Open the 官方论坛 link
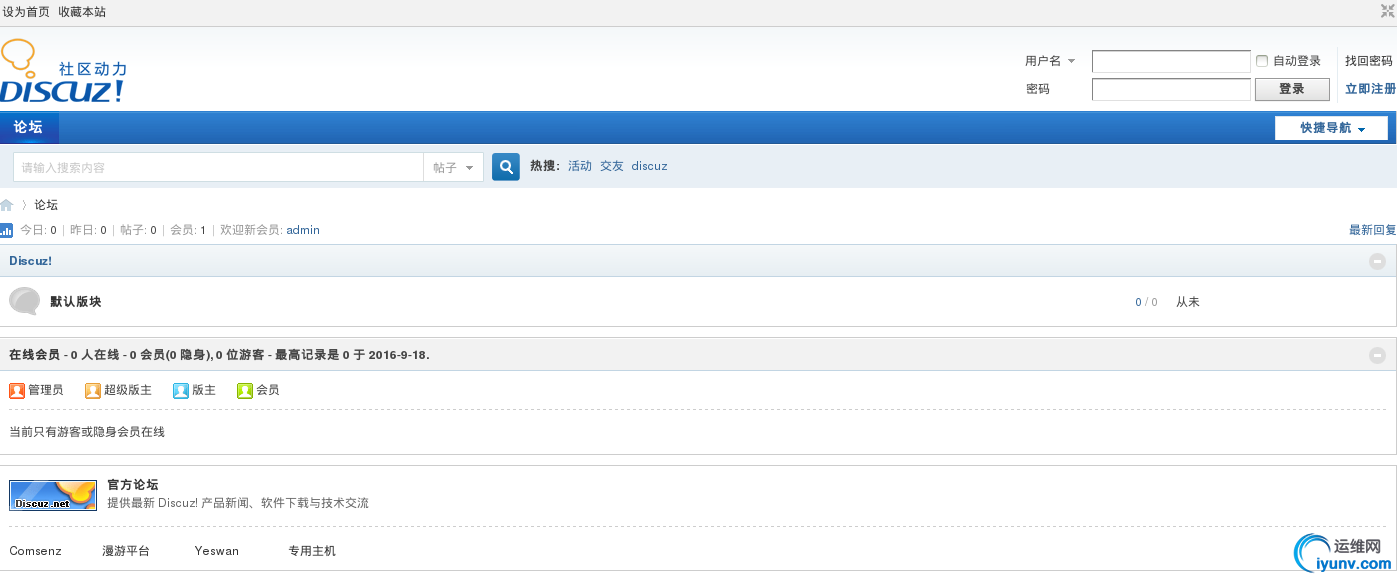Viewport: 1397px width, 580px height. coord(133,485)
